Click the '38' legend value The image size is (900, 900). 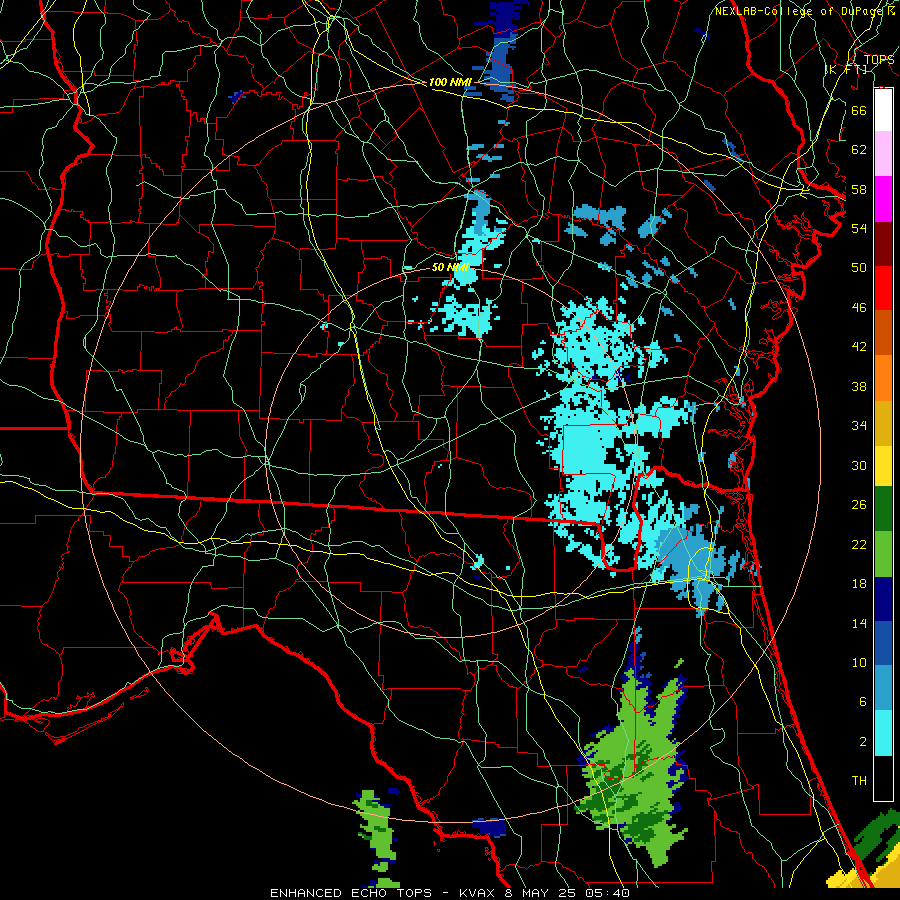(859, 386)
